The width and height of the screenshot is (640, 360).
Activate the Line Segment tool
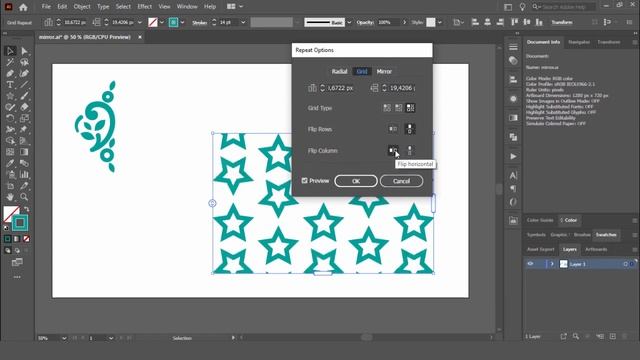pyautogui.click(x=24, y=85)
